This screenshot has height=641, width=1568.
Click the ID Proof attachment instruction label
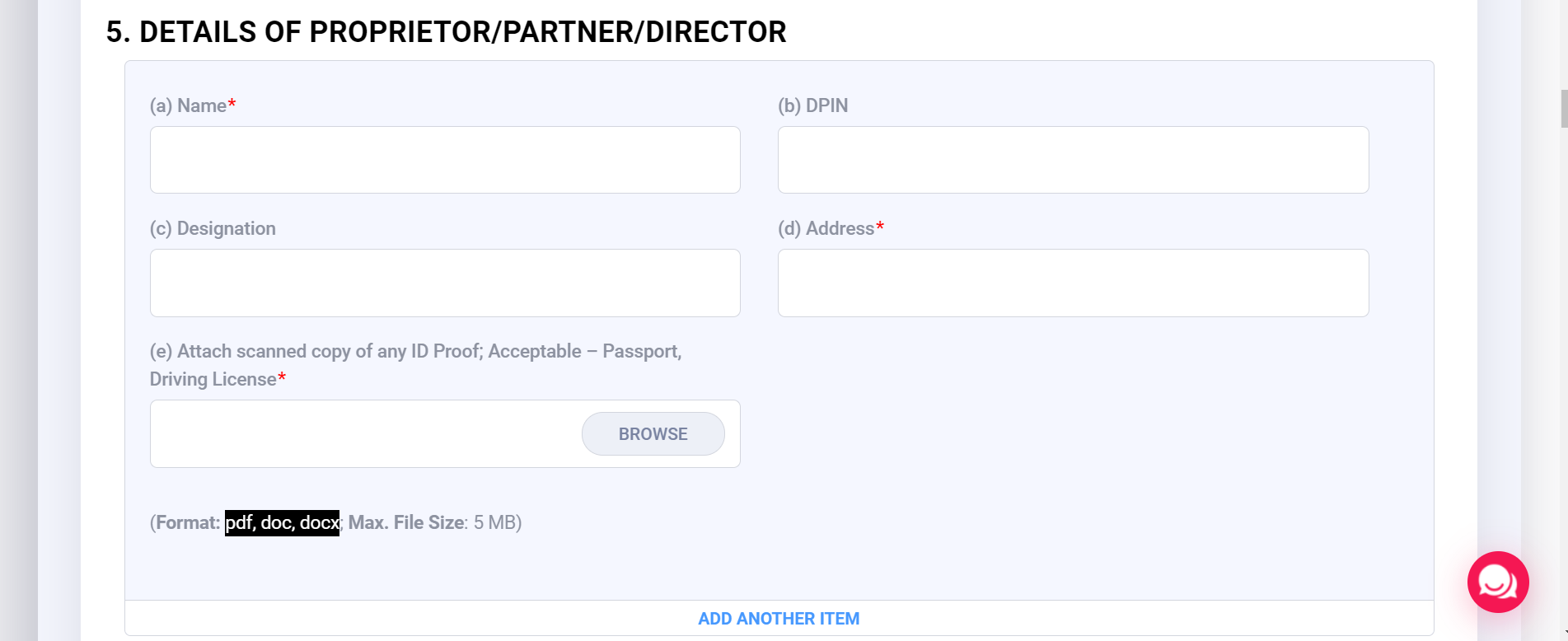coord(415,352)
